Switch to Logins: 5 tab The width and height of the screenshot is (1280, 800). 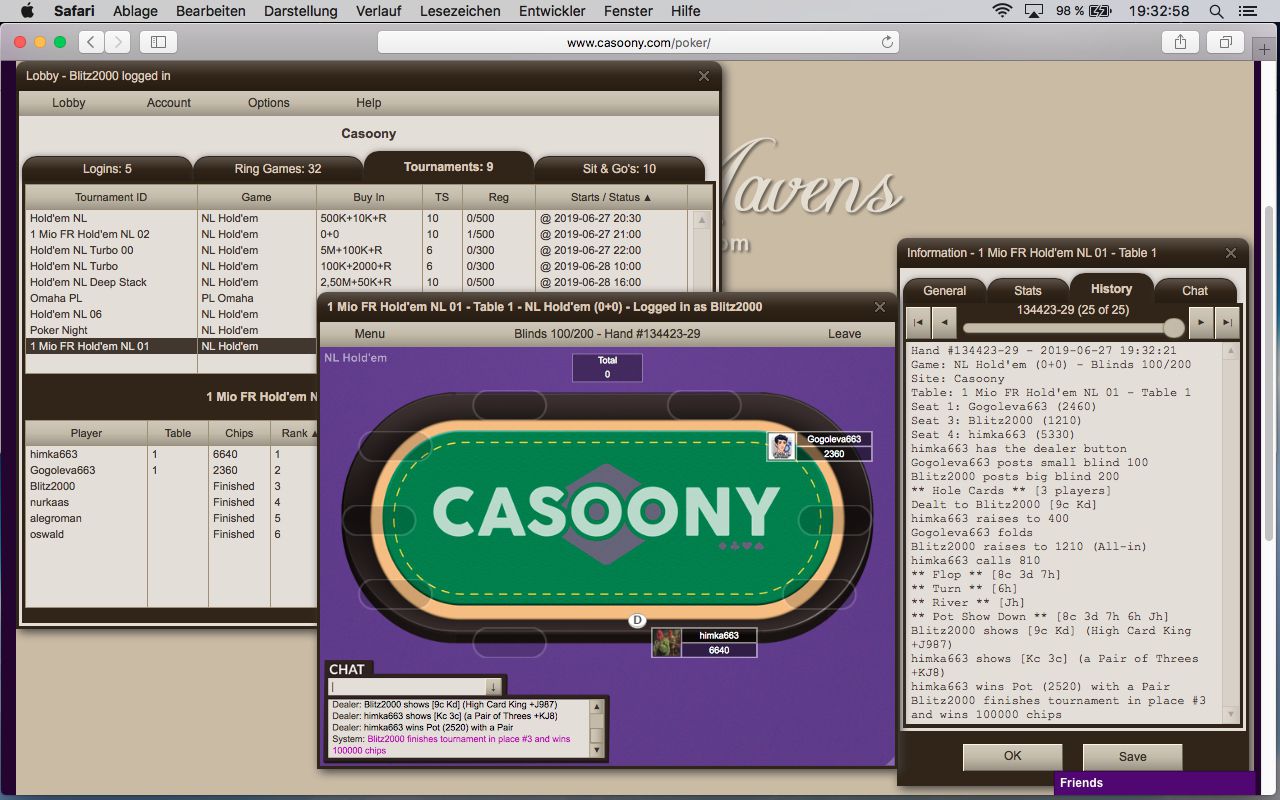tap(107, 169)
